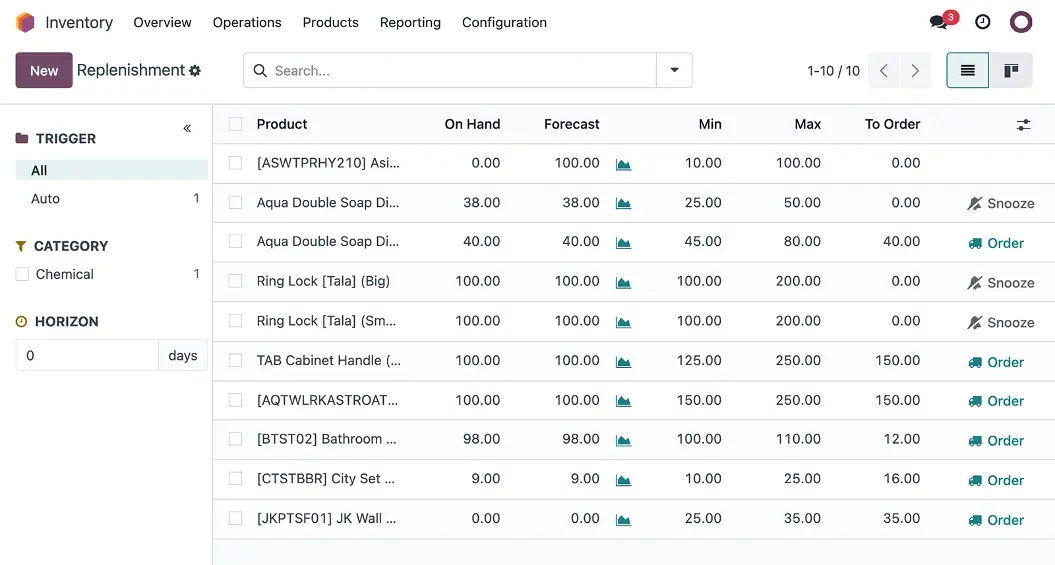Enable the Chemical category filter
This screenshot has width=1055, height=565.
22,274
